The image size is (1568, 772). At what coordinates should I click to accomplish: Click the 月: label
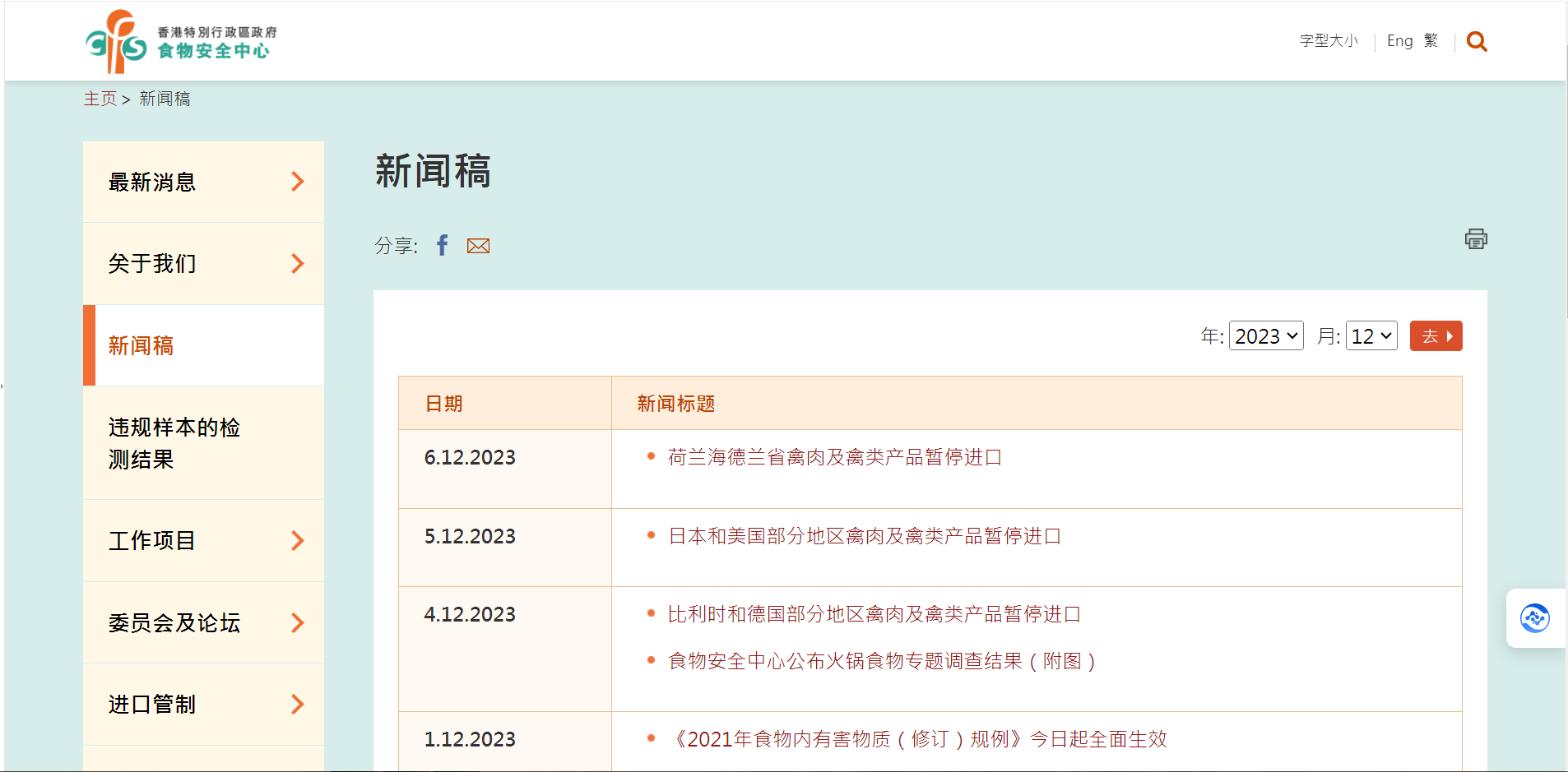click(x=1329, y=335)
